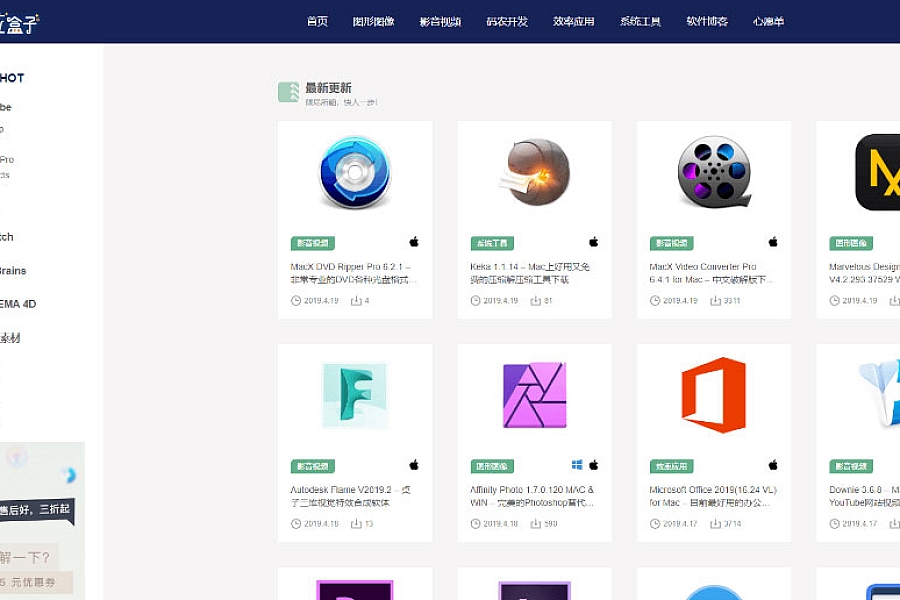This screenshot has width=900, height=600.
Task: Click the Apple icon on MacX Video Converter card
Action: point(773,242)
